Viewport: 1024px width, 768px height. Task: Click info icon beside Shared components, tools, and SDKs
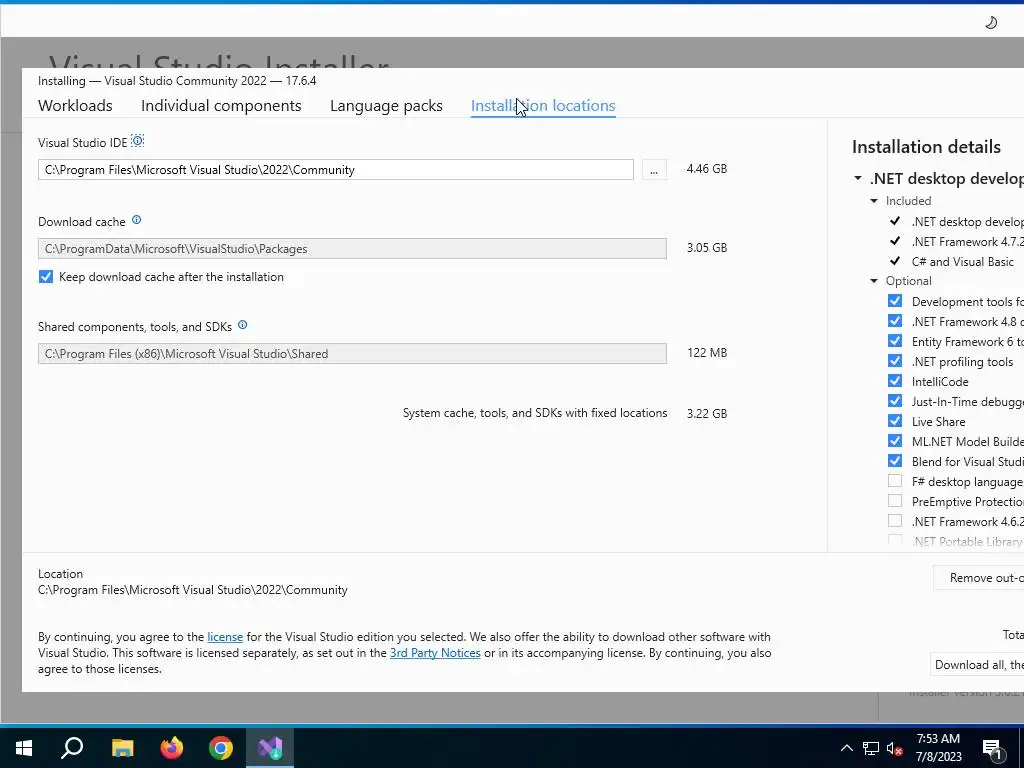click(x=242, y=325)
